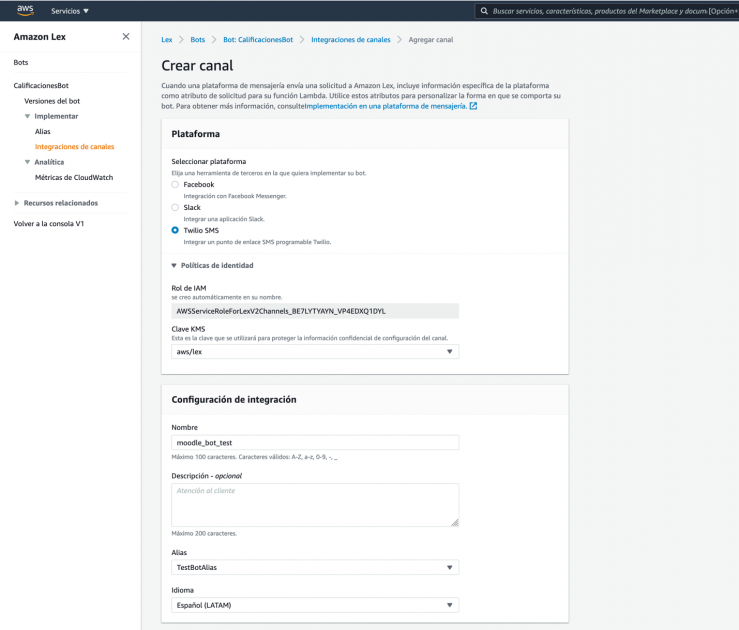Image resolution: width=739 pixels, height=630 pixels.
Task: Select the Facebook platform radio button
Action: (x=175, y=184)
